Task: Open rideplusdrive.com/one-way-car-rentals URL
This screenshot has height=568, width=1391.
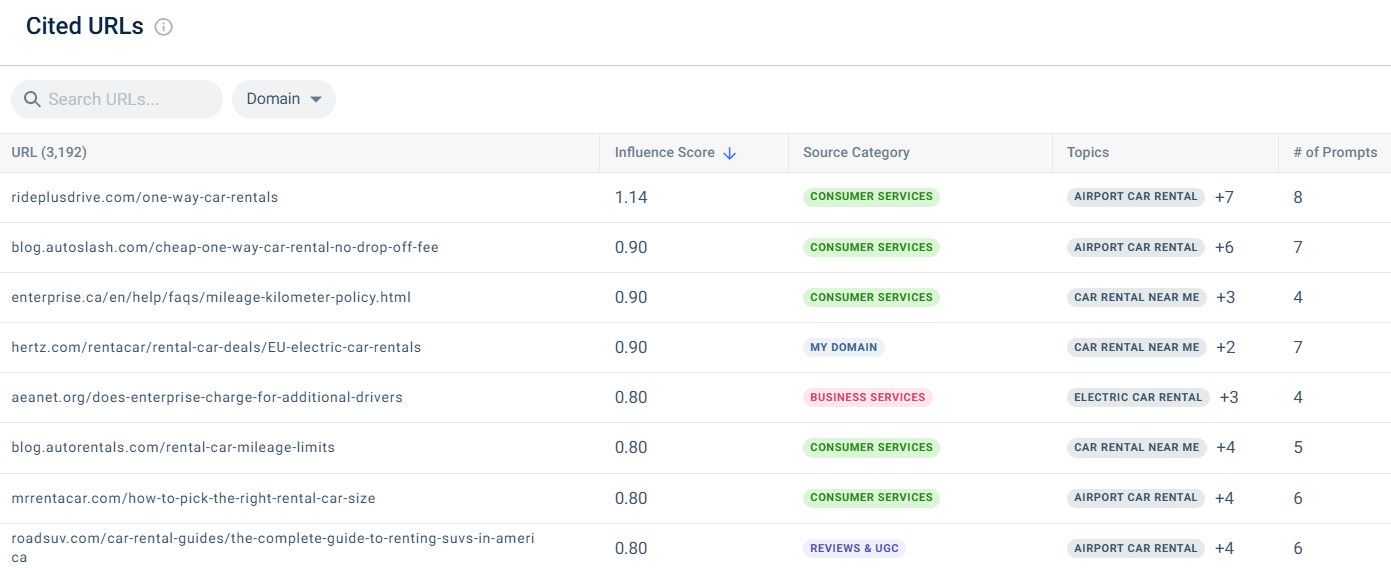Action: pyautogui.click(x=145, y=197)
